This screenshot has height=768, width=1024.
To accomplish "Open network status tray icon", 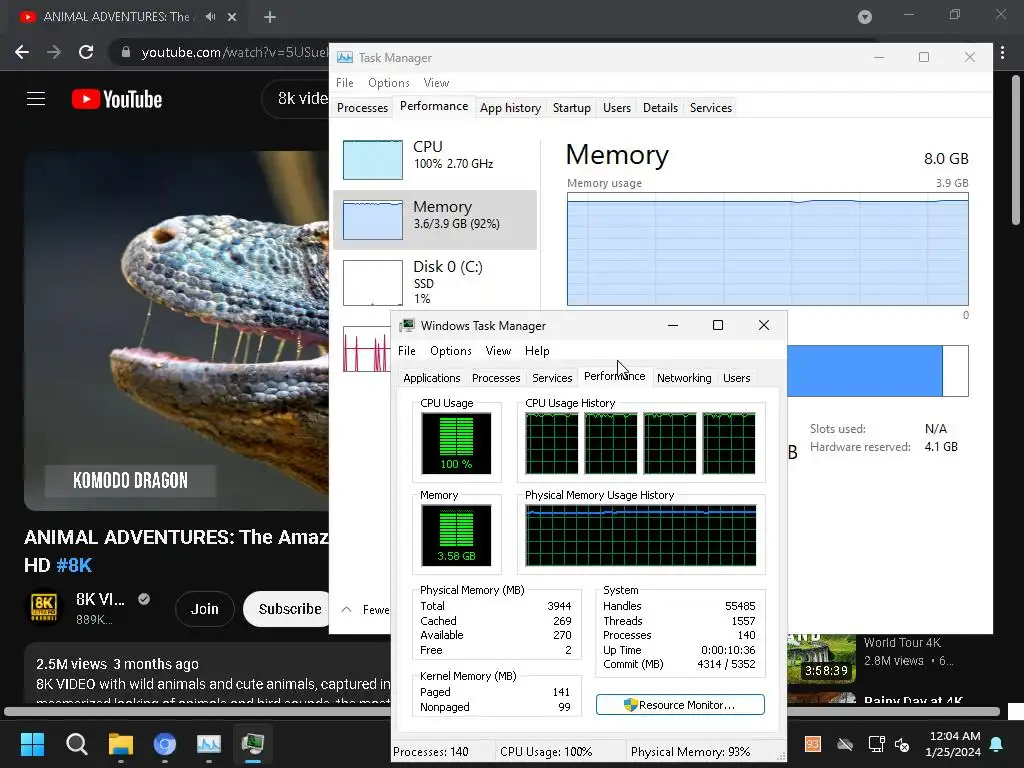I will tap(876, 744).
